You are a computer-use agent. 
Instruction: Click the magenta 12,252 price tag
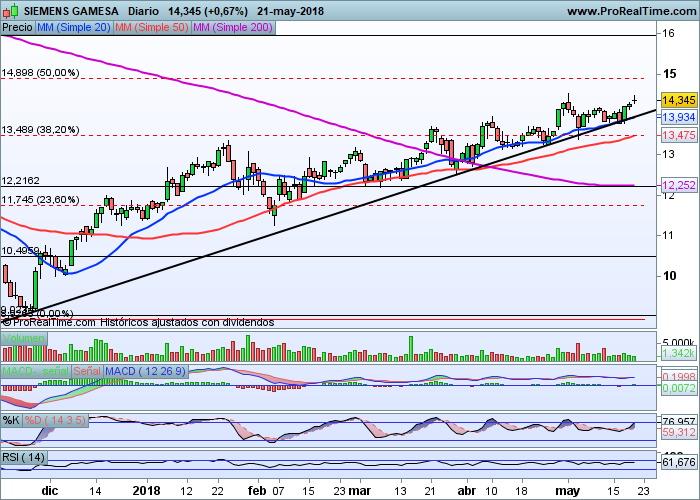pos(678,186)
